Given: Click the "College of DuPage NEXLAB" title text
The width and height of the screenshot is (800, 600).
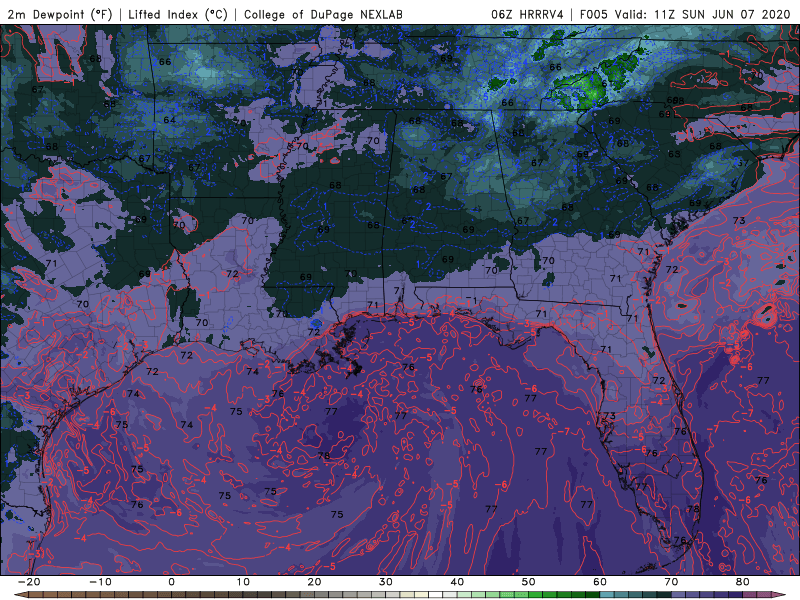Looking at the screenshot, I should (323, 14).
